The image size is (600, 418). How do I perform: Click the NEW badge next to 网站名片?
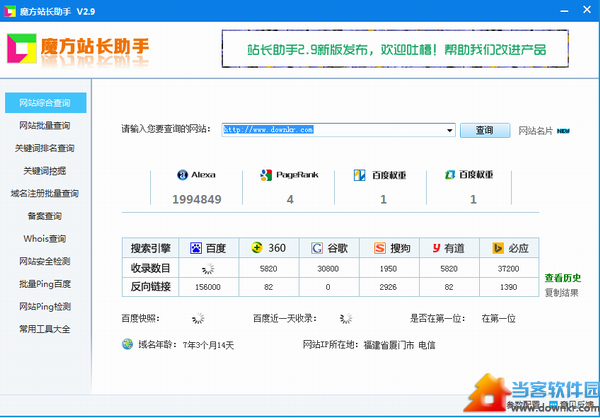tap(563, 131)
